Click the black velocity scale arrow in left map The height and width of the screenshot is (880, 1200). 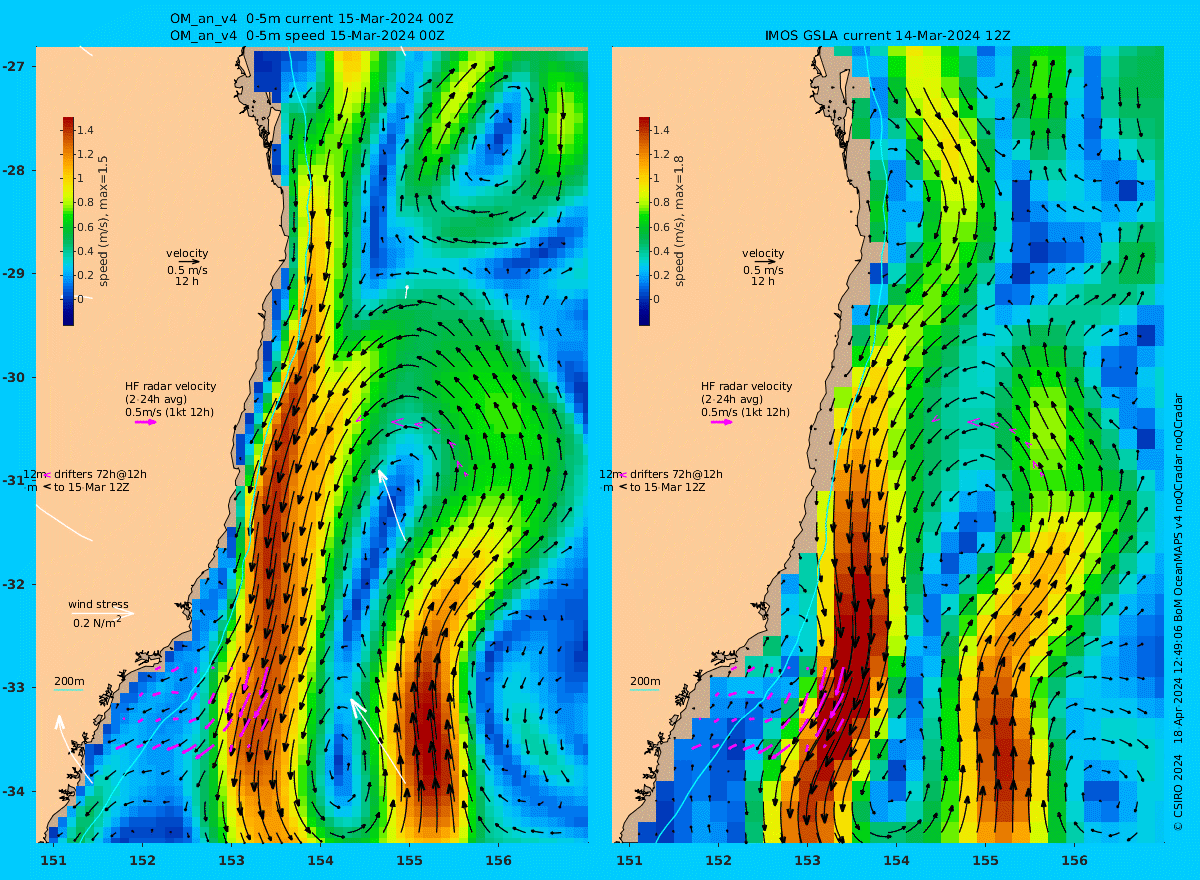pyautogui.click(x=189, y=262)
